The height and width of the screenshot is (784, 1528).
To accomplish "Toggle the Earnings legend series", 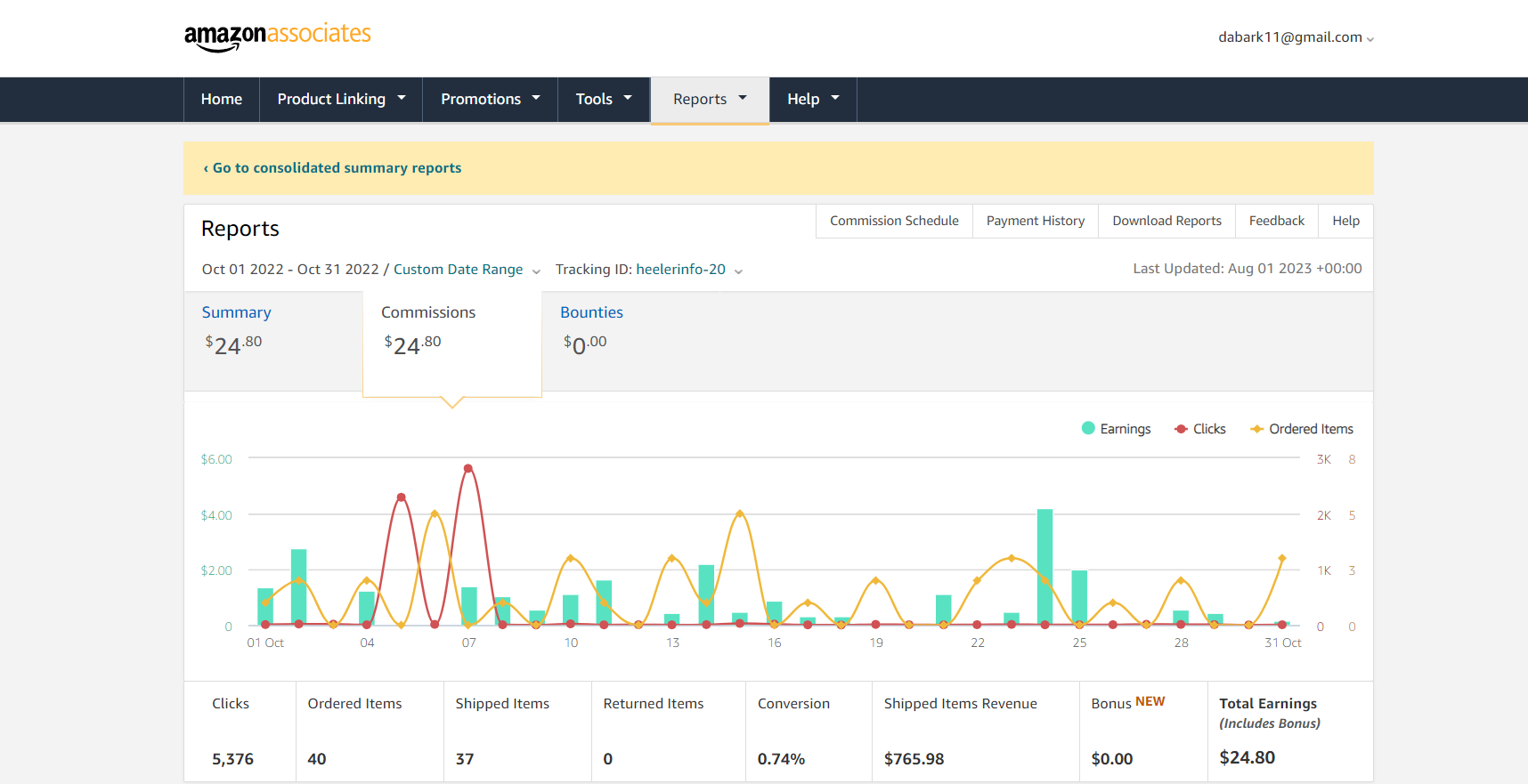I will [1116, 429].
